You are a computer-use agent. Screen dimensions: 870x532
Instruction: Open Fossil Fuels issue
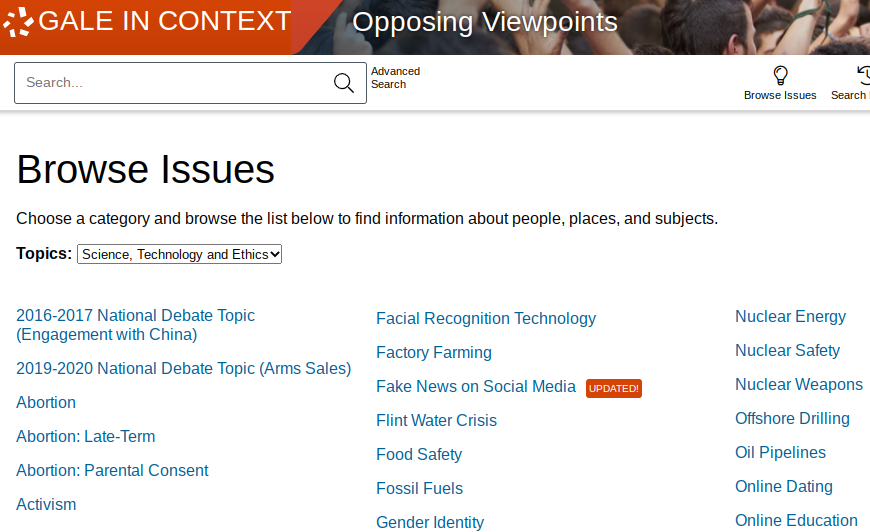(x=419, y=488)
